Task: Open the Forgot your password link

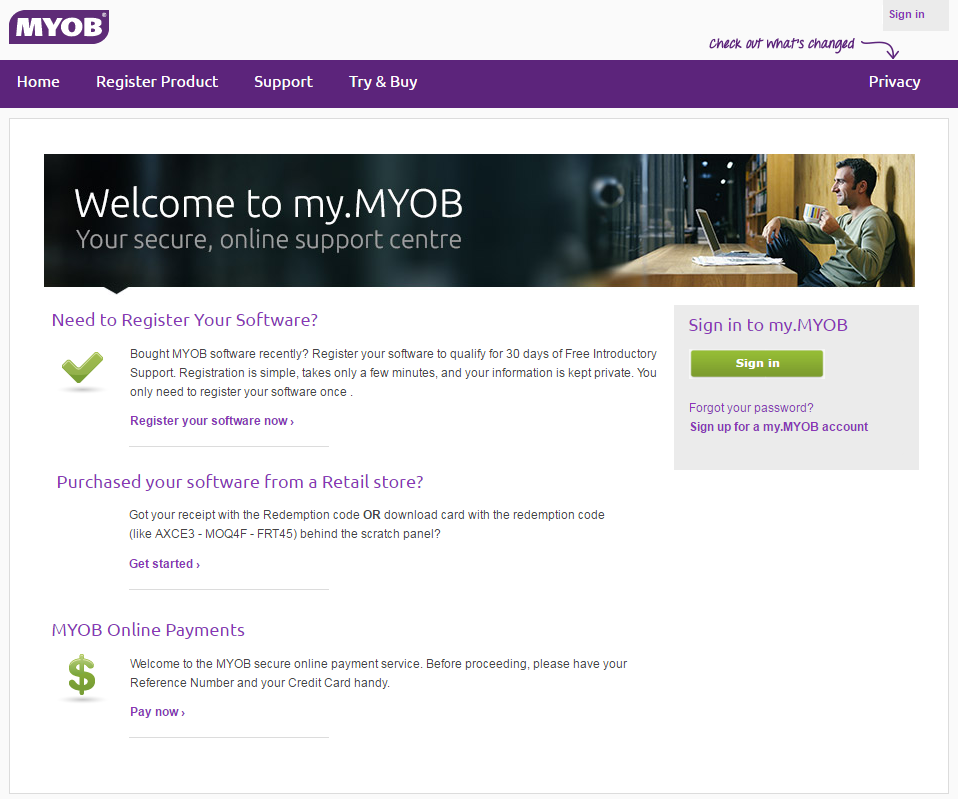Action: tap(751, 407)
